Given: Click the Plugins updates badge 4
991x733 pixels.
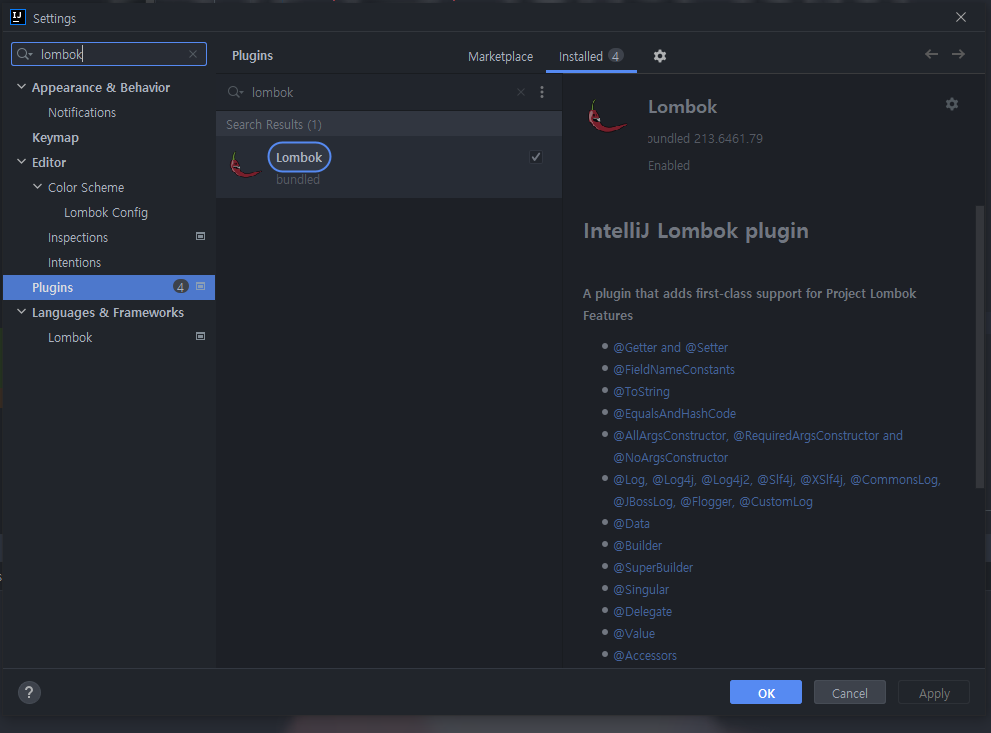Looking at the screenshot, I should click(x=181, y=287).
